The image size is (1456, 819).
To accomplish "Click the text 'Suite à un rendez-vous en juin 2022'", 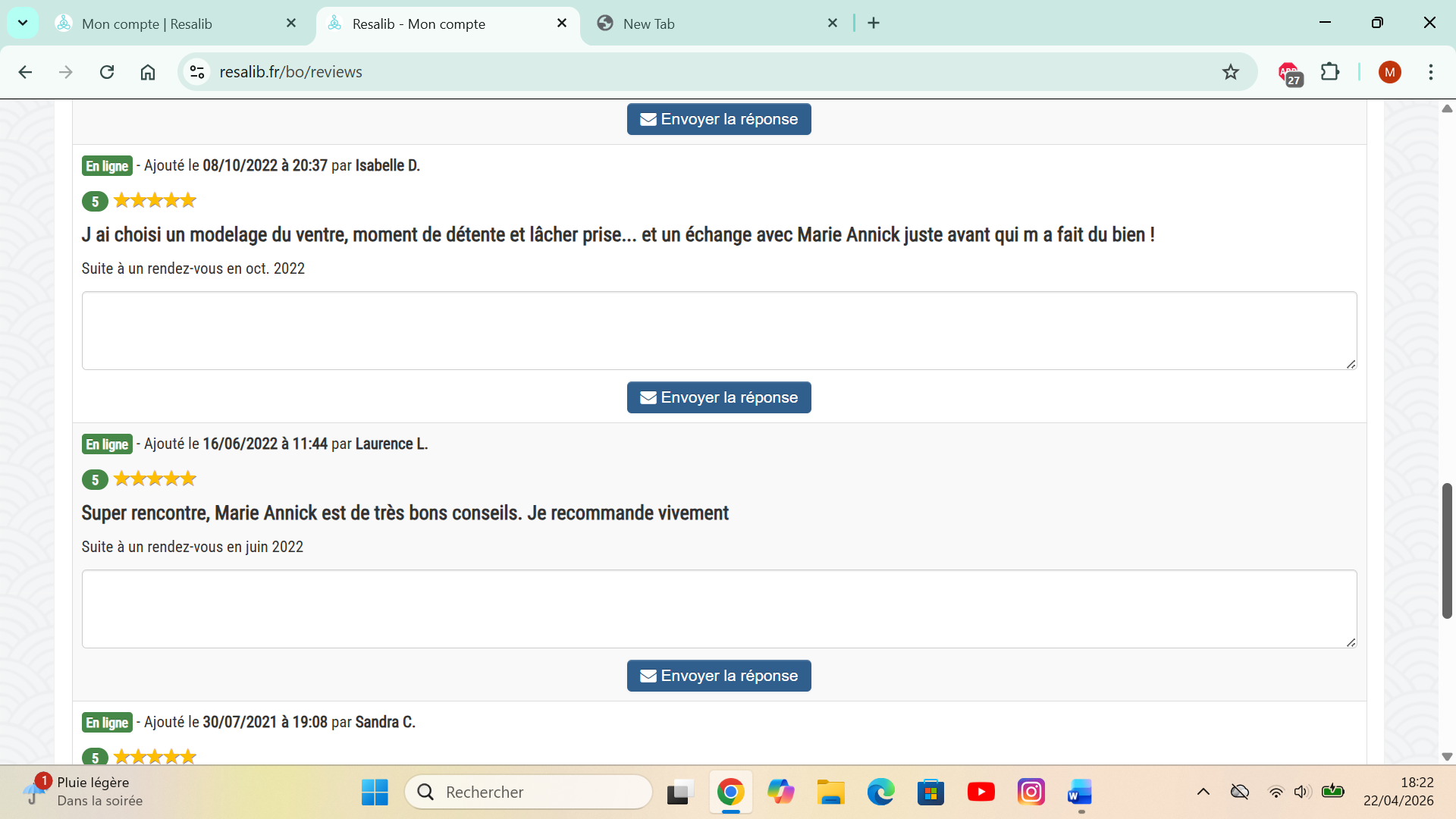I will pyautogui.click(x=193, y=547).
